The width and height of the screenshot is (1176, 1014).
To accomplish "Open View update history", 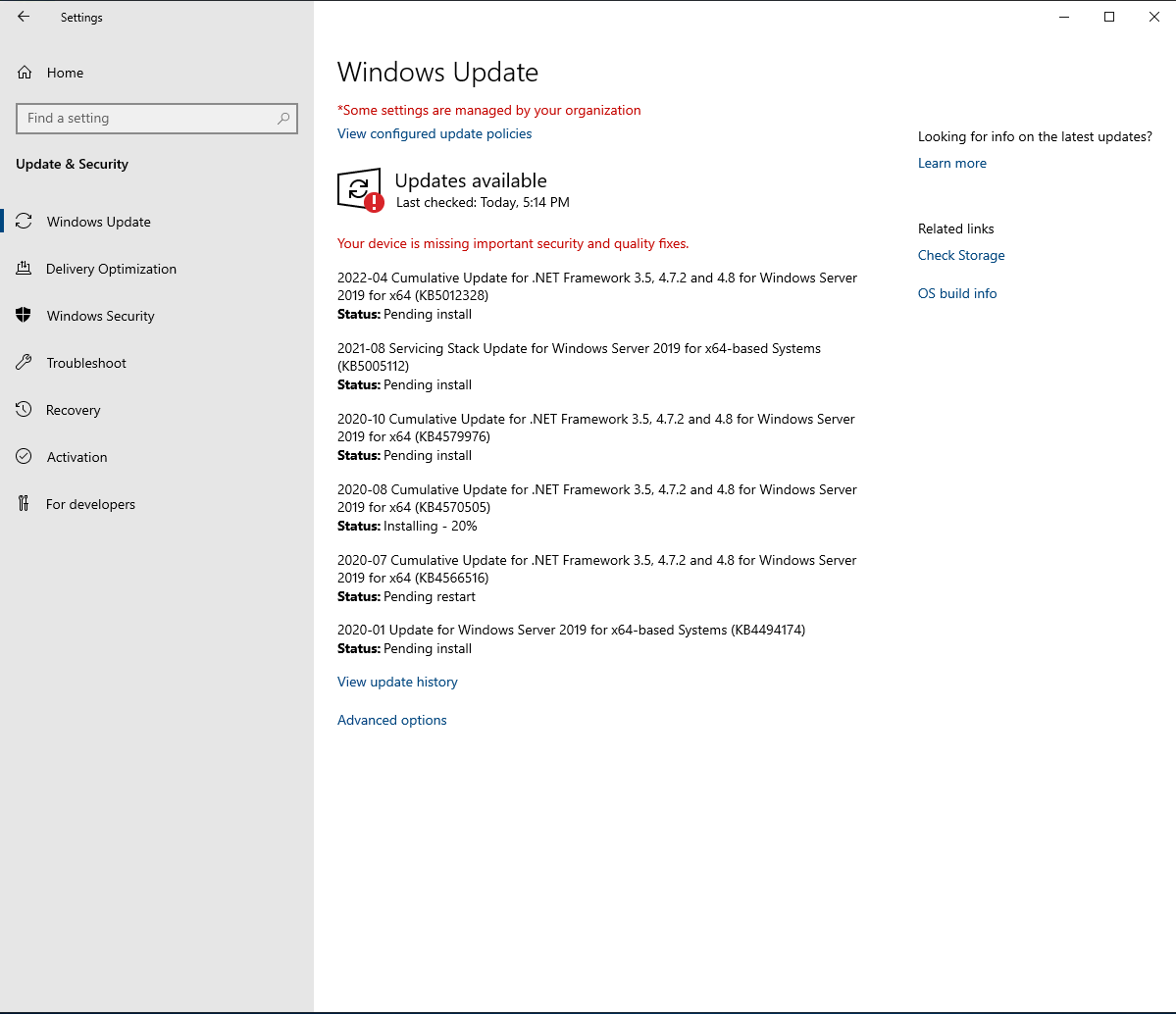I will point(397,682).
